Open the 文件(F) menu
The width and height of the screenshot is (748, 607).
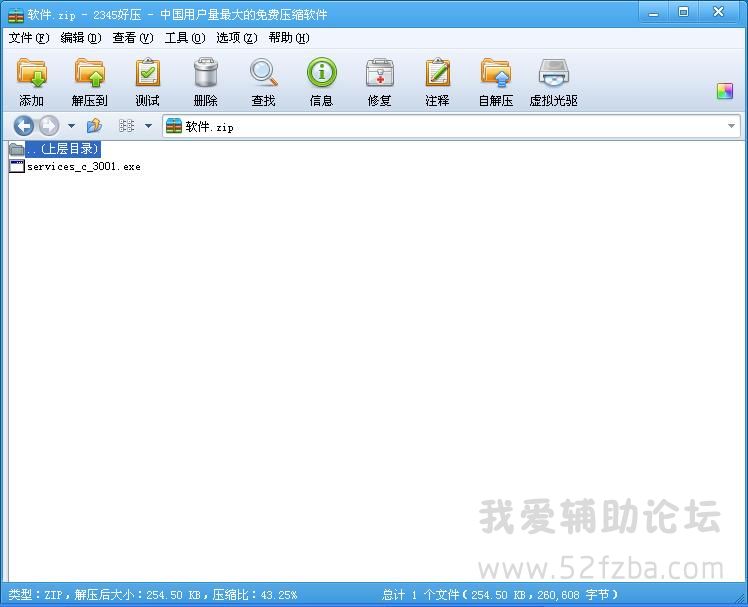[29, 38]
